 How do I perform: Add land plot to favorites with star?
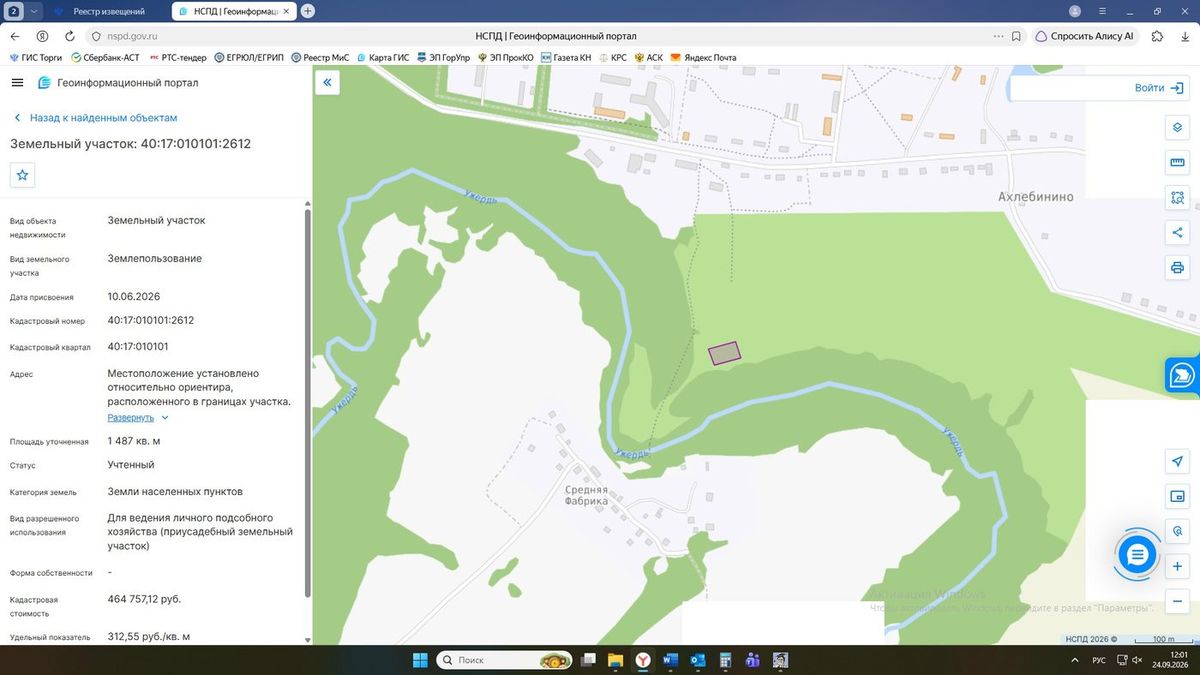23,175
